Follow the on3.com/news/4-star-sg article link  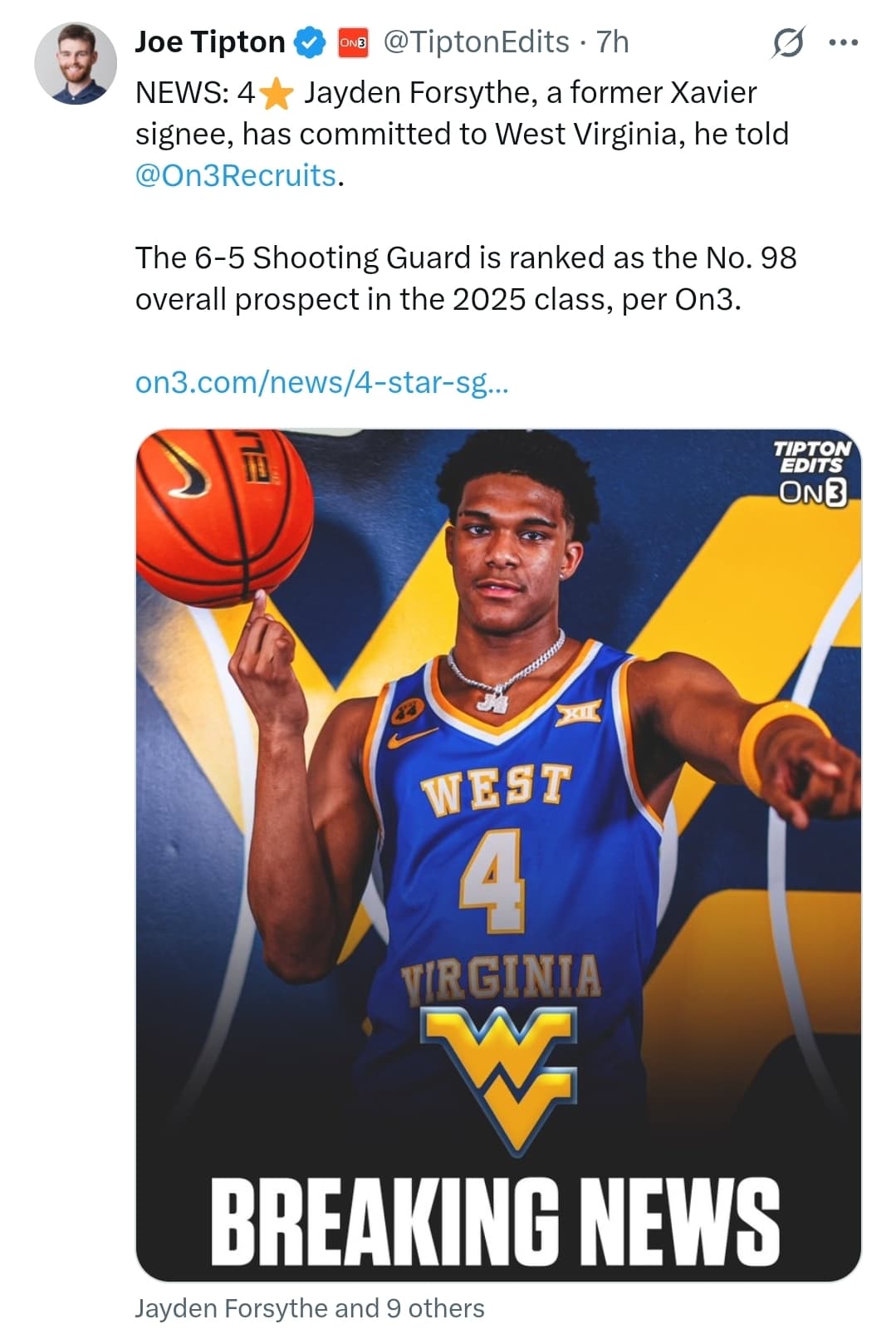[x=322, y=382]
